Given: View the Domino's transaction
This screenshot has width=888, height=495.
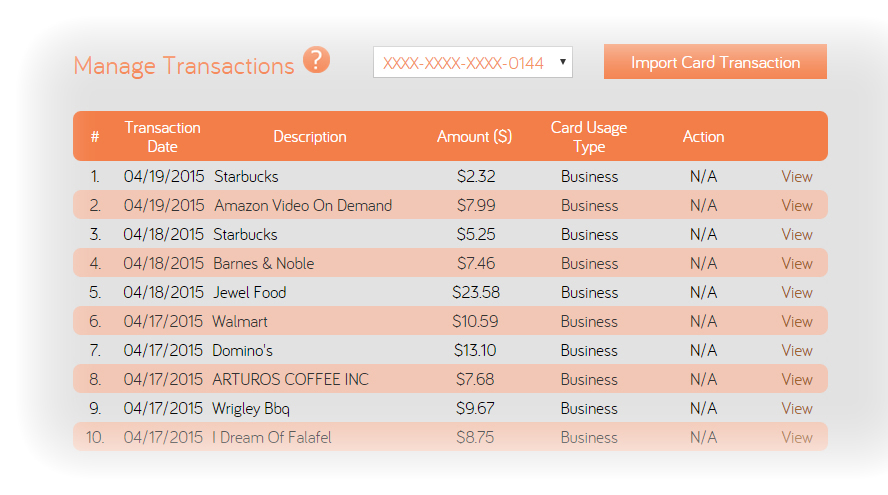Looking at the screenshot, I should point(796,351).
